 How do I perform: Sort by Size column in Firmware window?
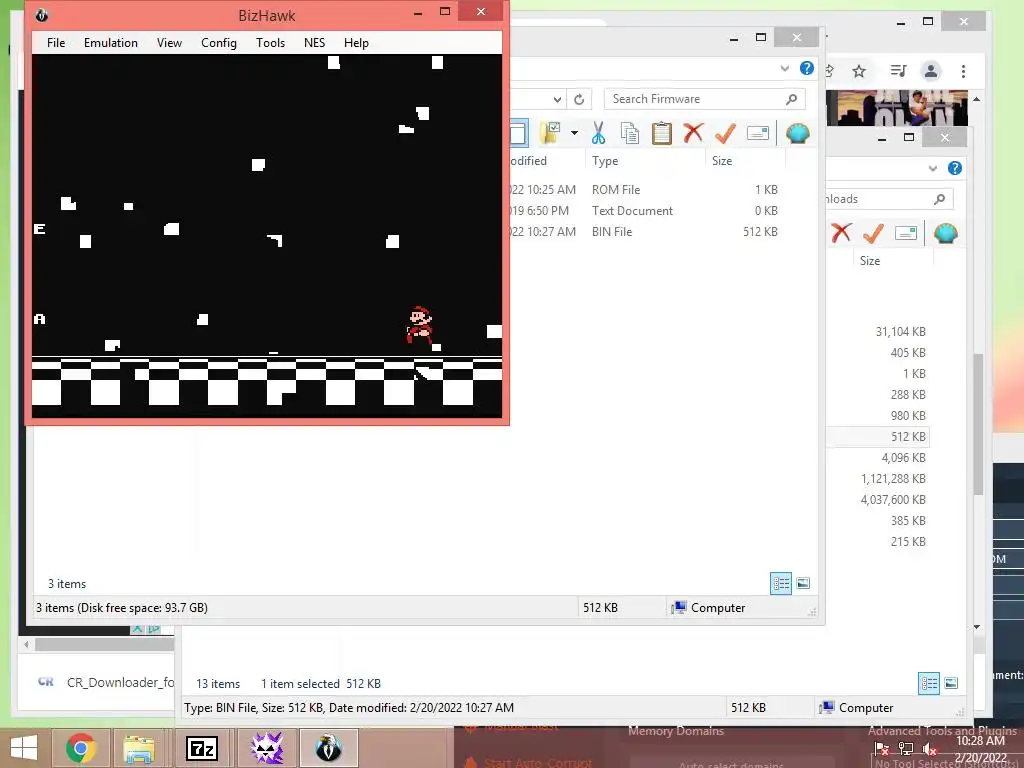tap(722, 161)
